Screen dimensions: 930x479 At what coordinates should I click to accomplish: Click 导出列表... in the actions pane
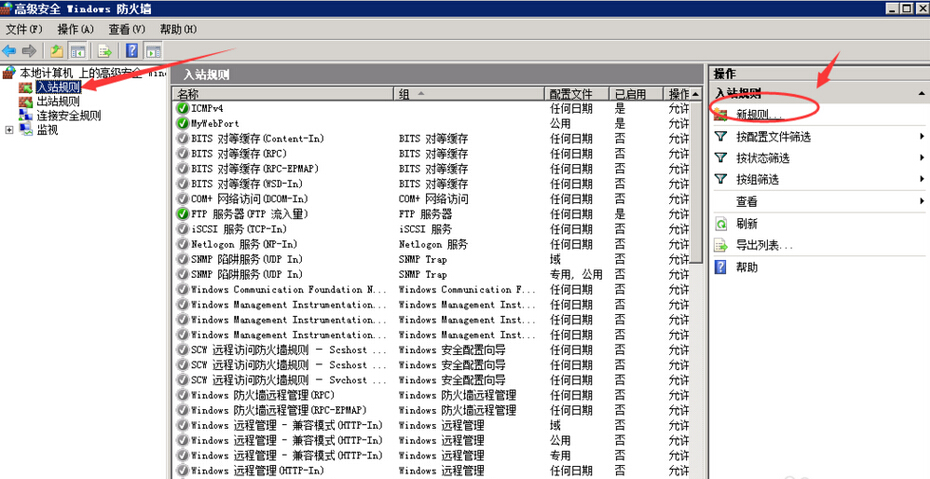click(764, 246)
